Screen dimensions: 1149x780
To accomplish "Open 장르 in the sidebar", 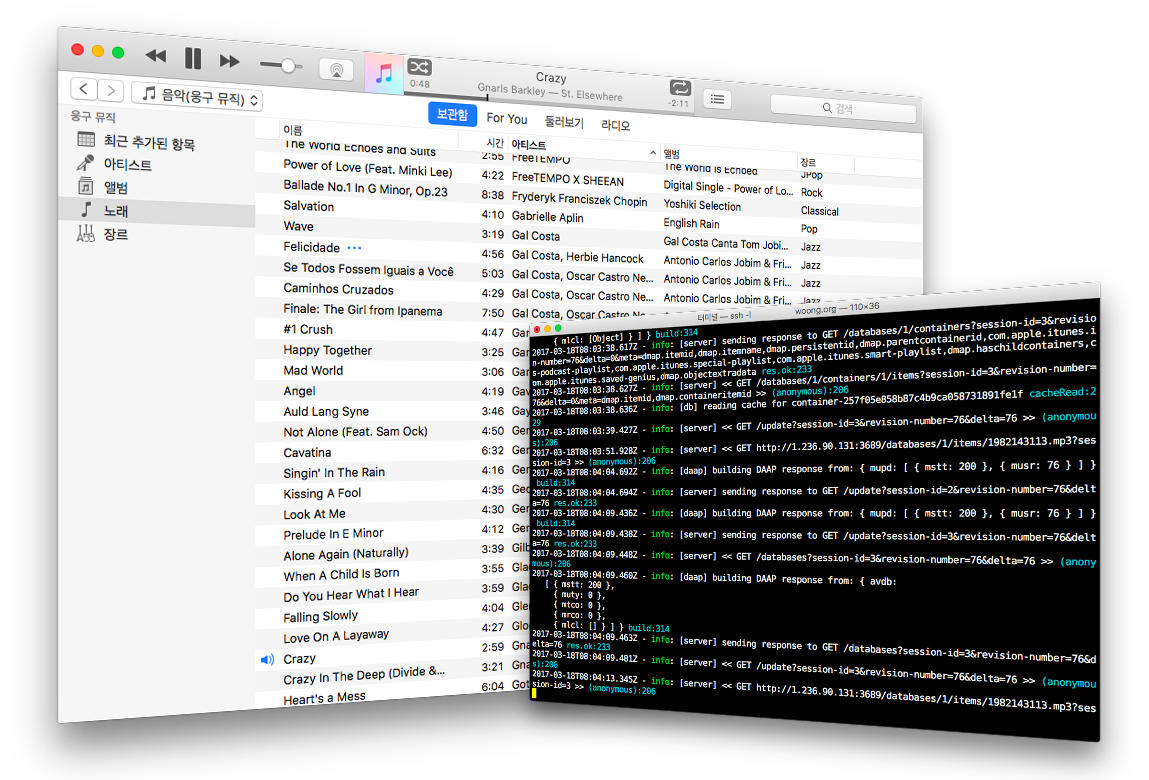I will click(x=116, y=235).
